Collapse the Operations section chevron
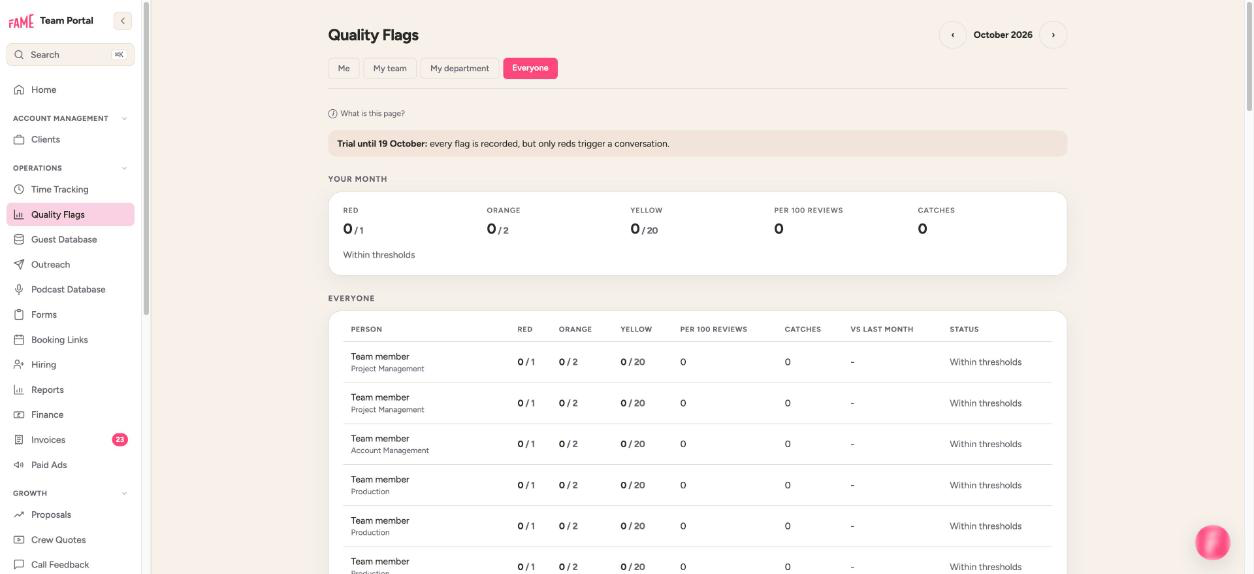This screenshot has width=1254, height=574. tap(124, 169)
